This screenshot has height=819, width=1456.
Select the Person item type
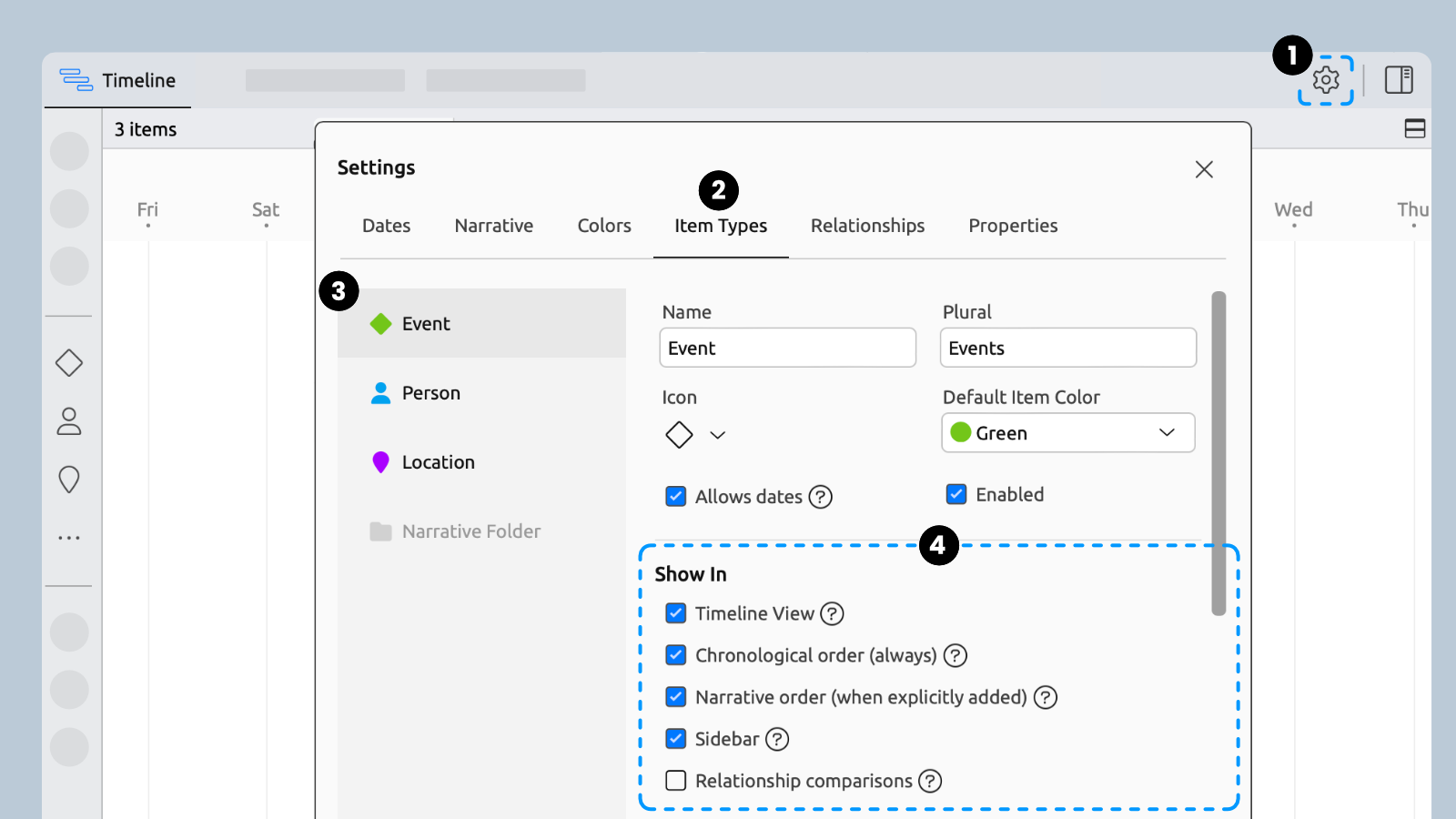click(481, 393)
